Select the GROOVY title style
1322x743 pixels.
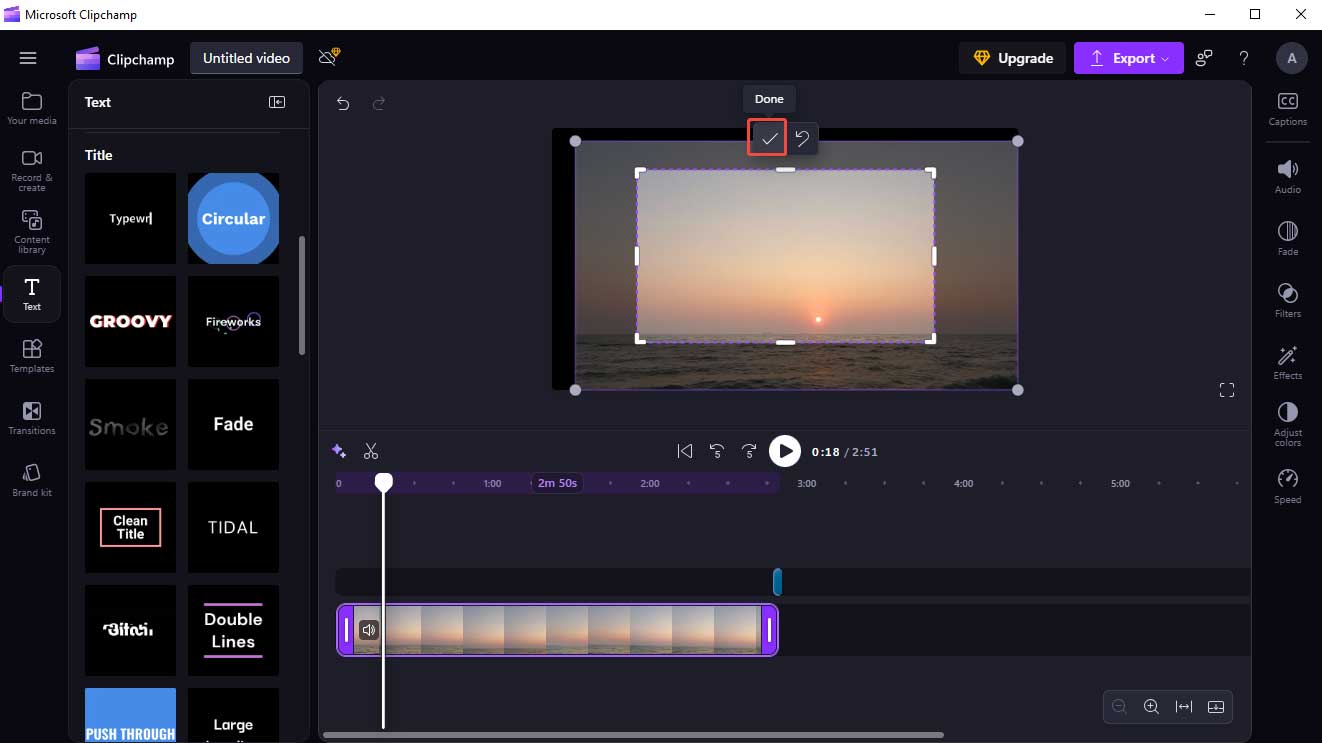pyautogui.click(x=130, y=321)
